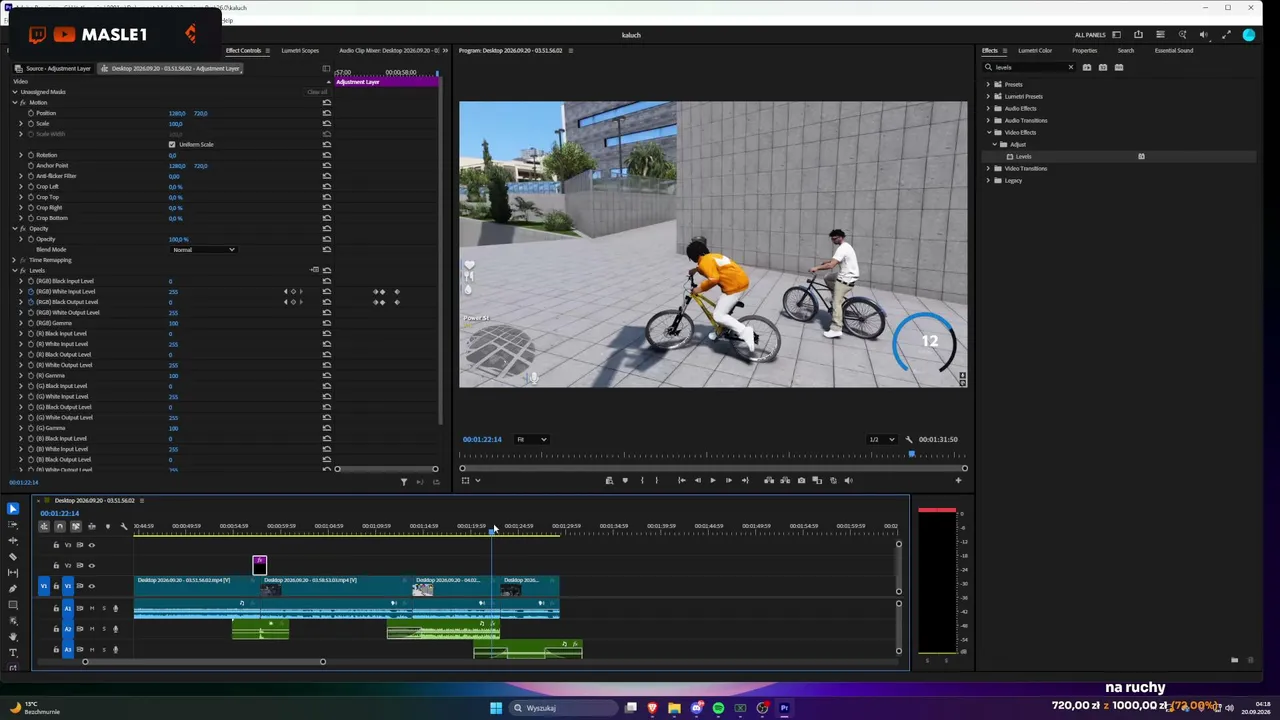This screenshot has width=1280, height=720.
Task: Click the Play button in Program monitor
Action: pos(713,480)
